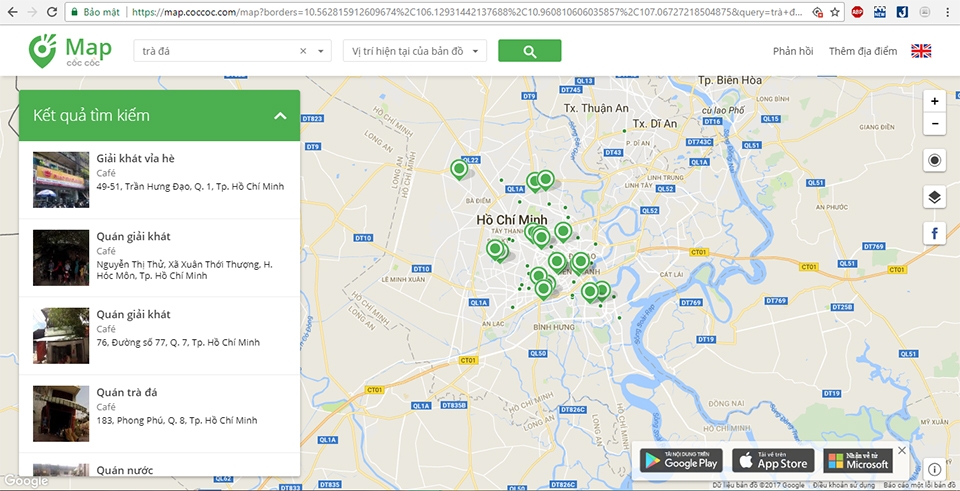This screenshot has height=491, width=960.
Task: Open Phản hồi feedback link
Action: [793, 51]
